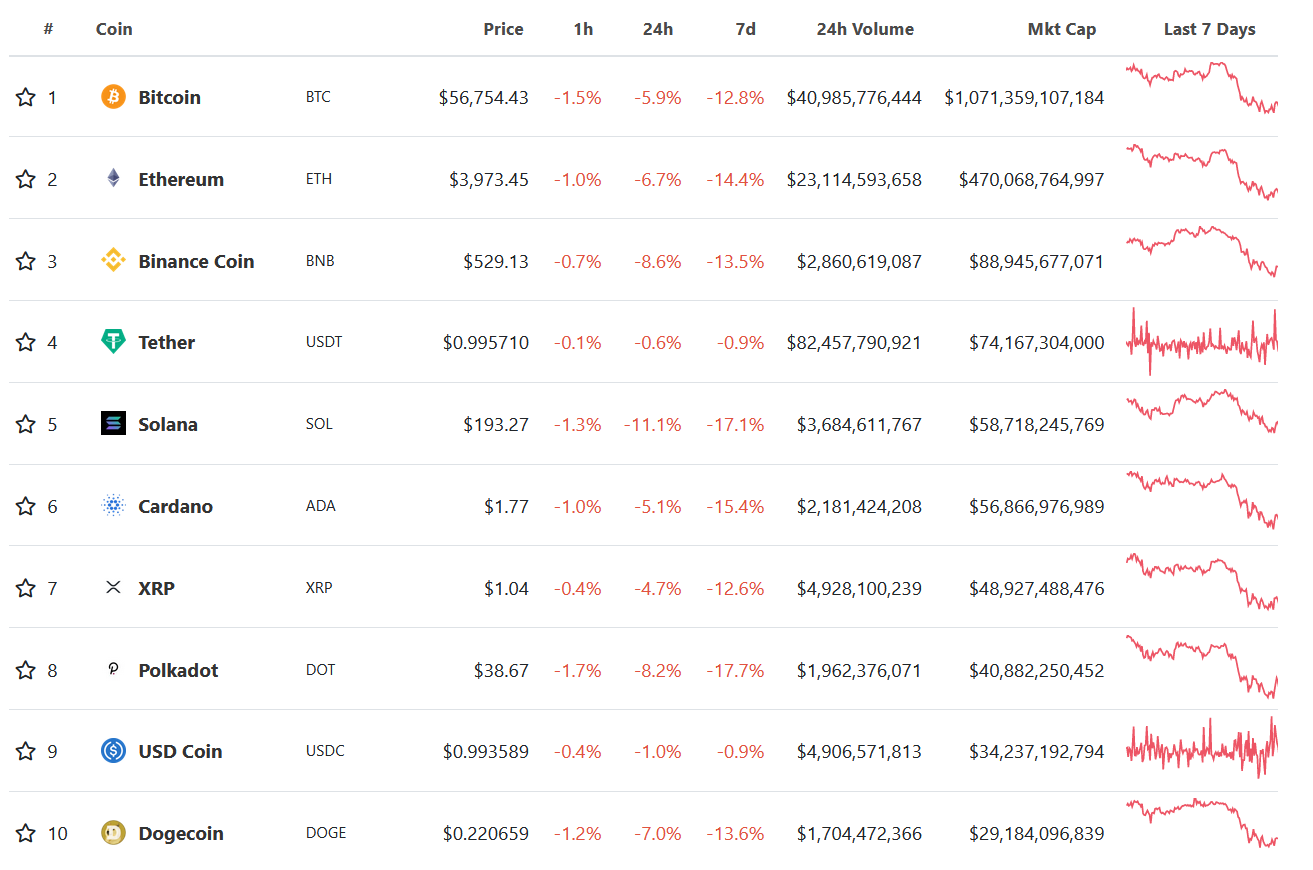Open the Cardano coin link
The height and width of the screenshot is (870, 1313).
click(175, 506)
